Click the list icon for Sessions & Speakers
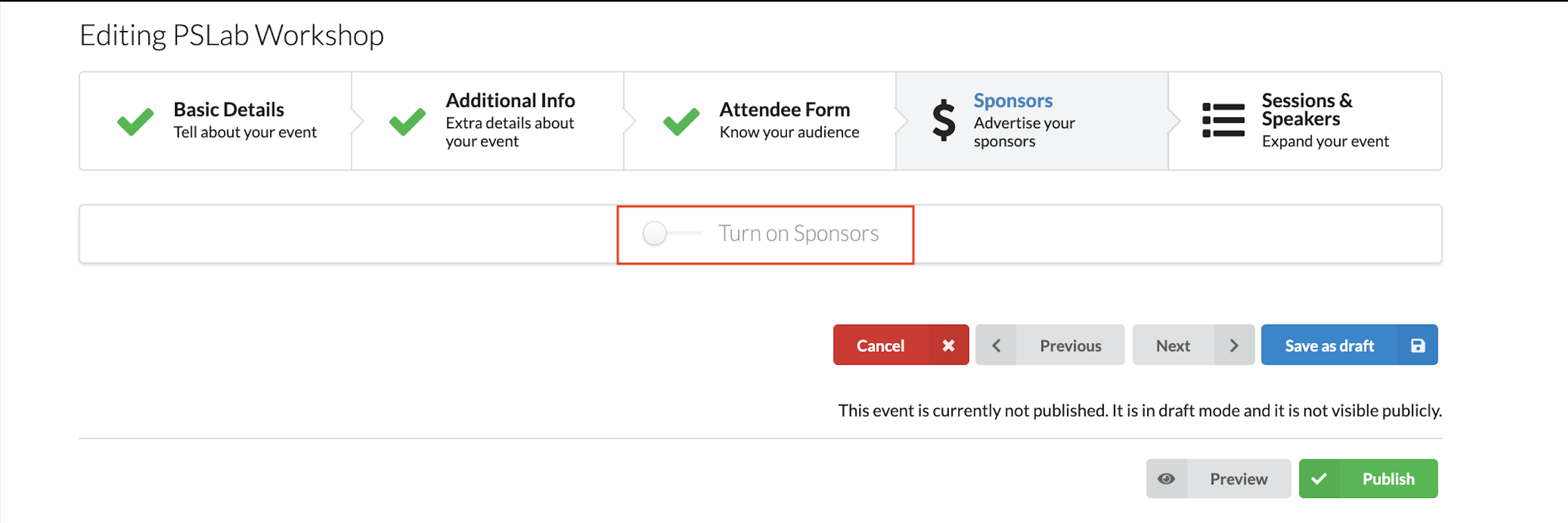Screen dimensions: 1568x523 [1223, 121]
